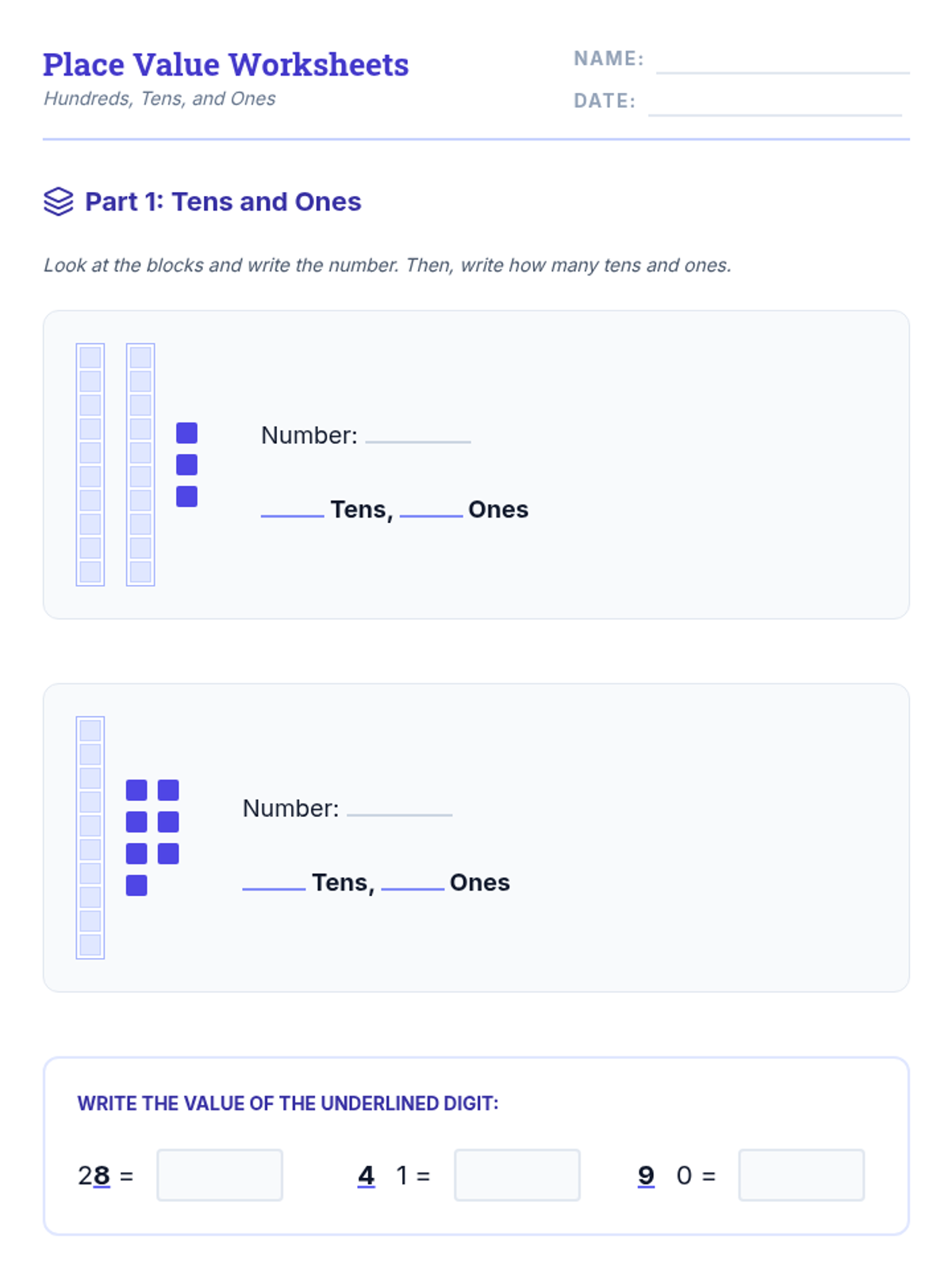This screenshot has width=952, height=1270.
Task: Click the answer box after 28 =
Action: tap(220, 1175)
